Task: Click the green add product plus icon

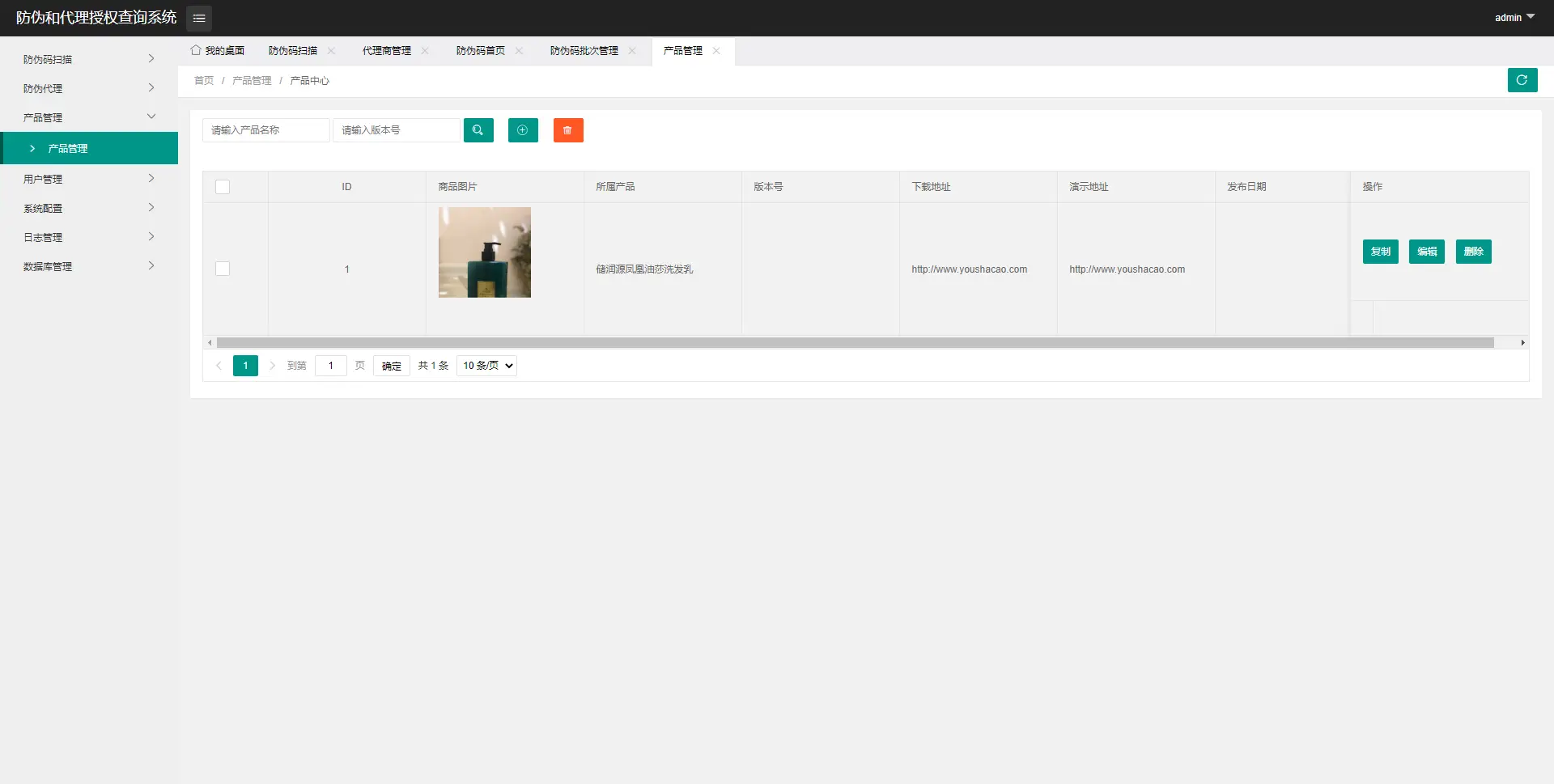Action: point(523,130)
